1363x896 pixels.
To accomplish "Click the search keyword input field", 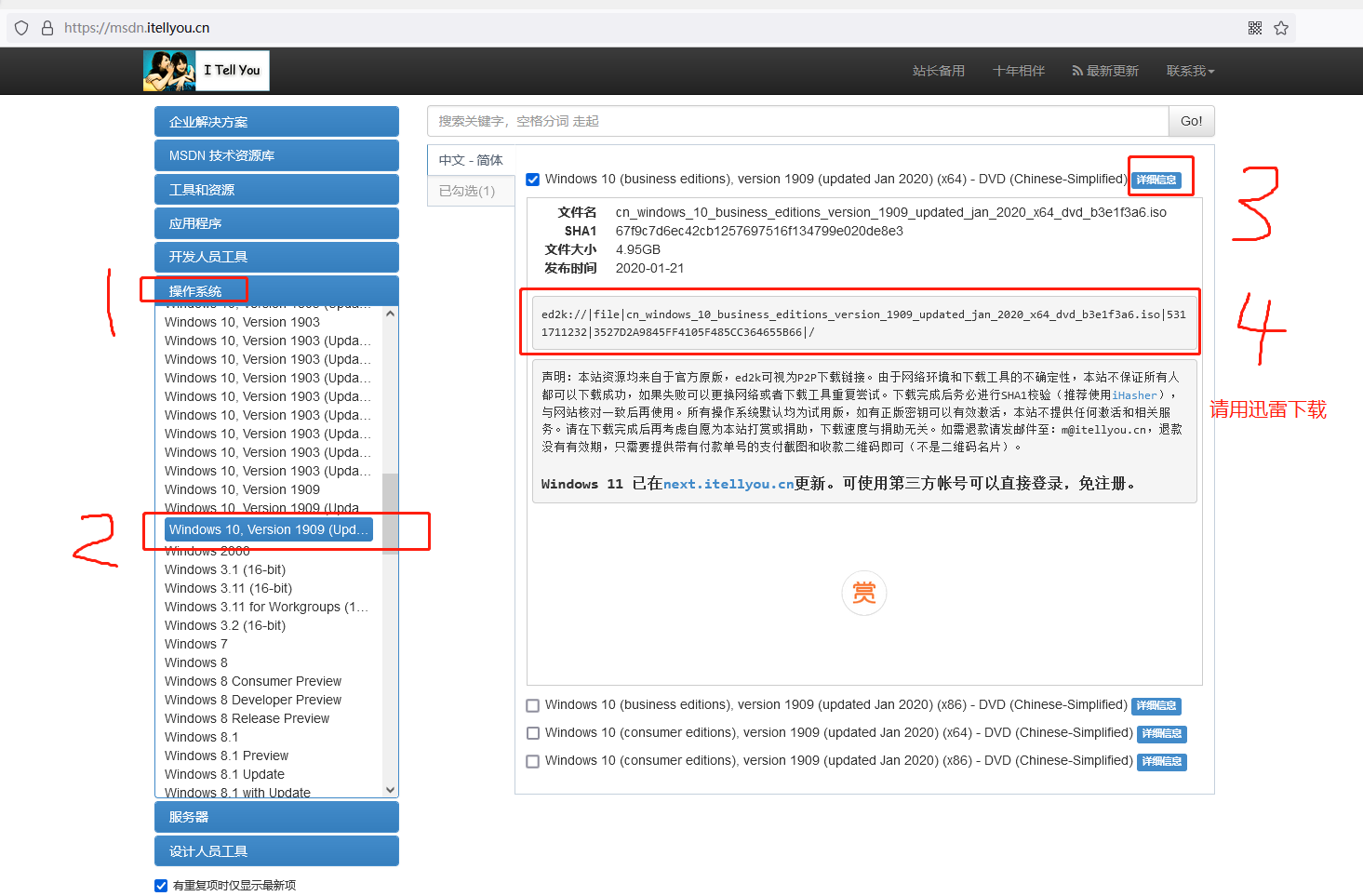I will click(x=798, y=121).
